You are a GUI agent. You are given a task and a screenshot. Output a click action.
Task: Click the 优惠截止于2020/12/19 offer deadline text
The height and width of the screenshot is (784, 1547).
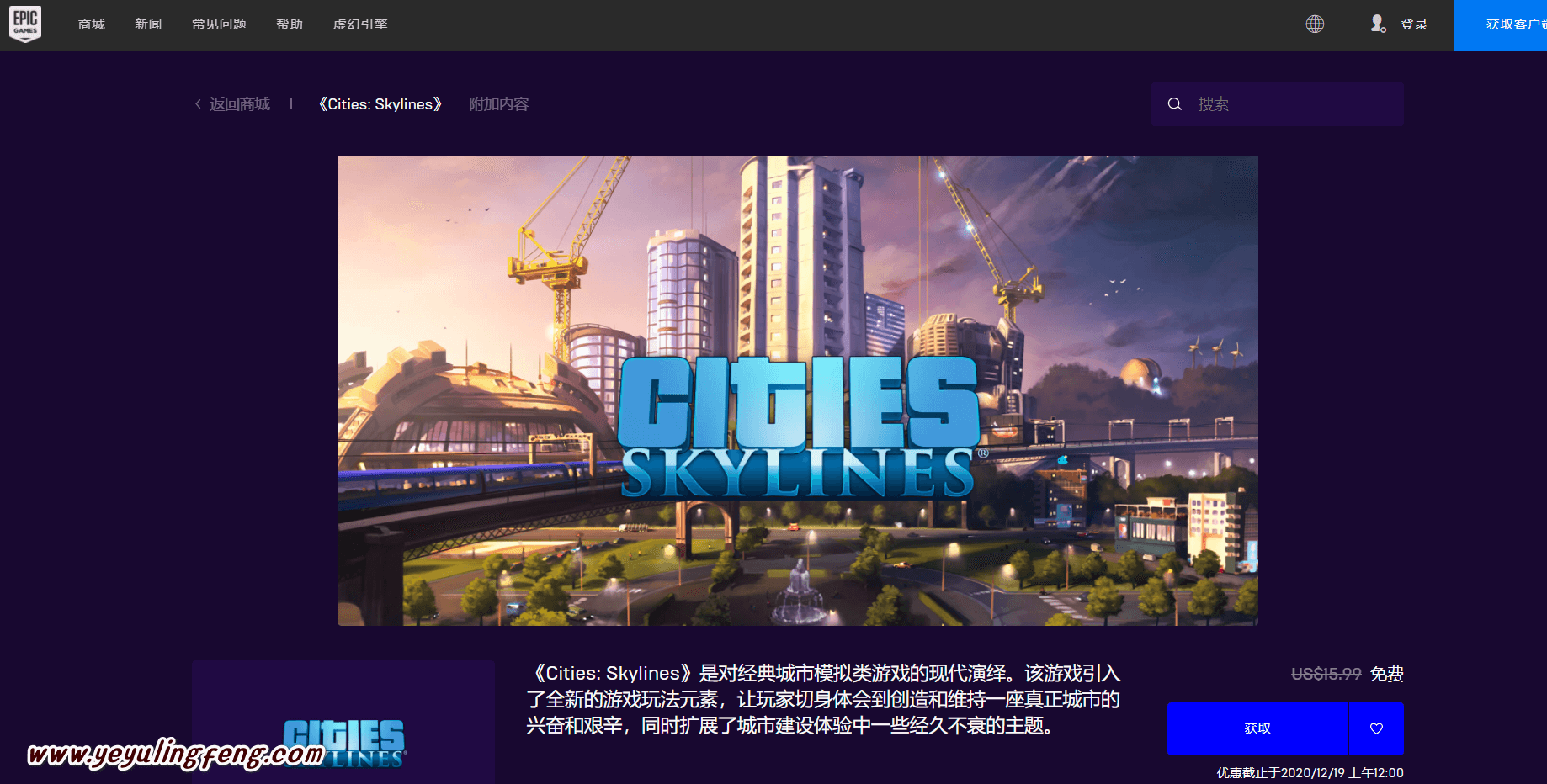[1310, 772]
